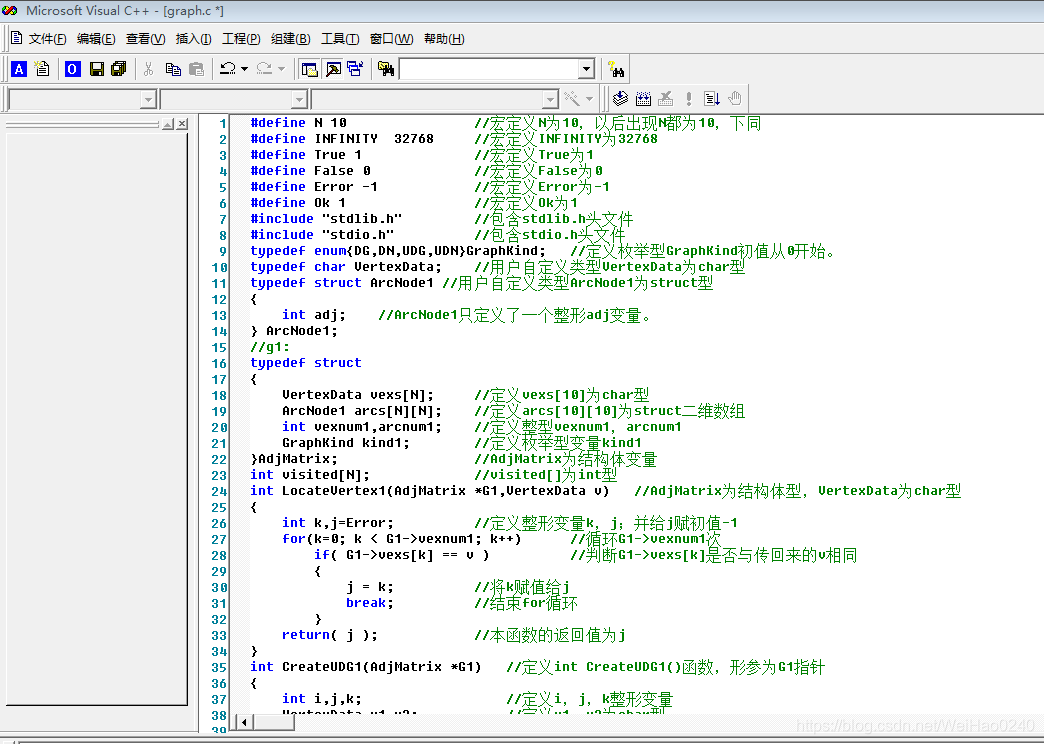Open the 文件(F) menu

tap(47, 39)
